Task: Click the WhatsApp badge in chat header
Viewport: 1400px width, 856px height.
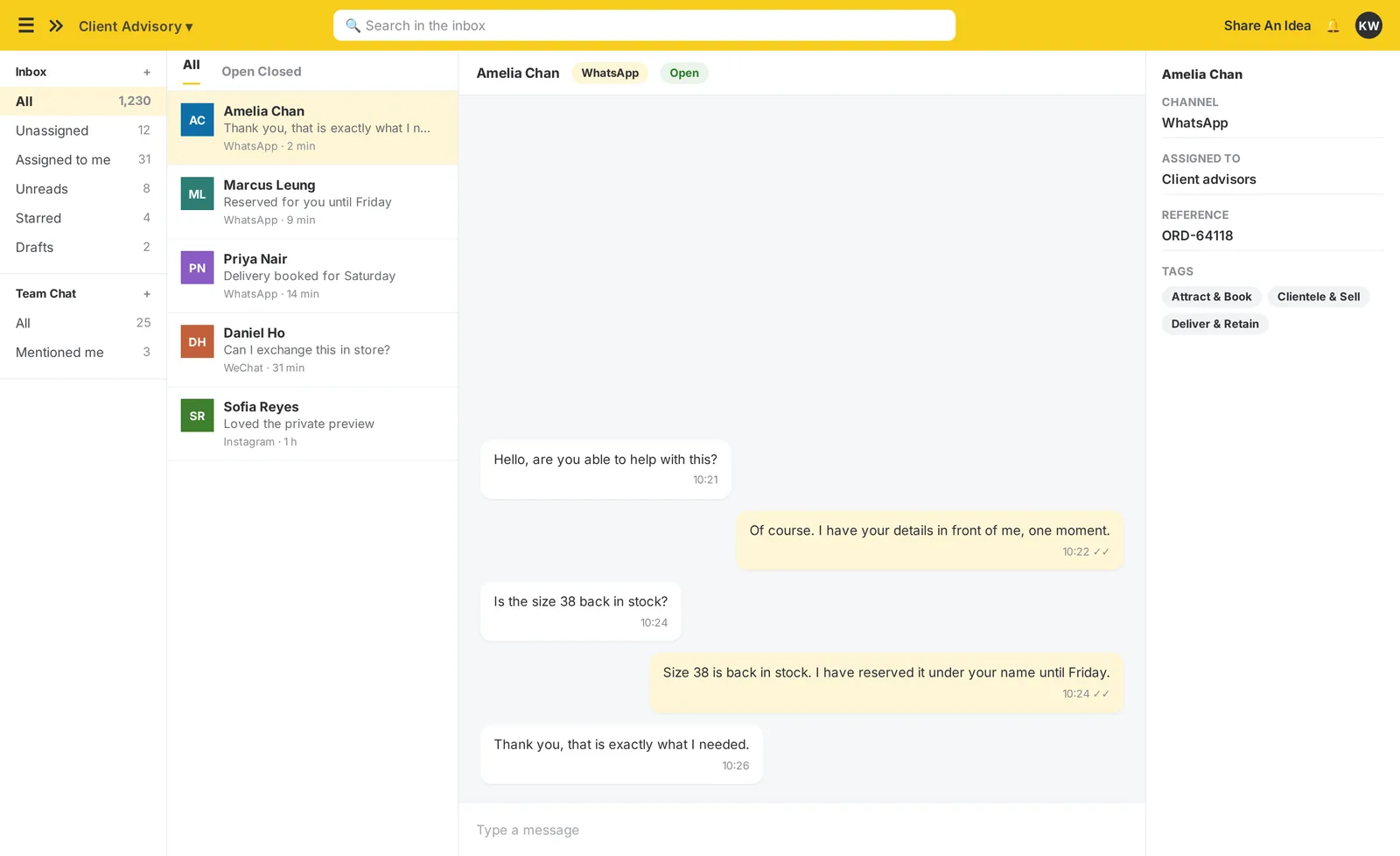Action: [x=610, y=74]
